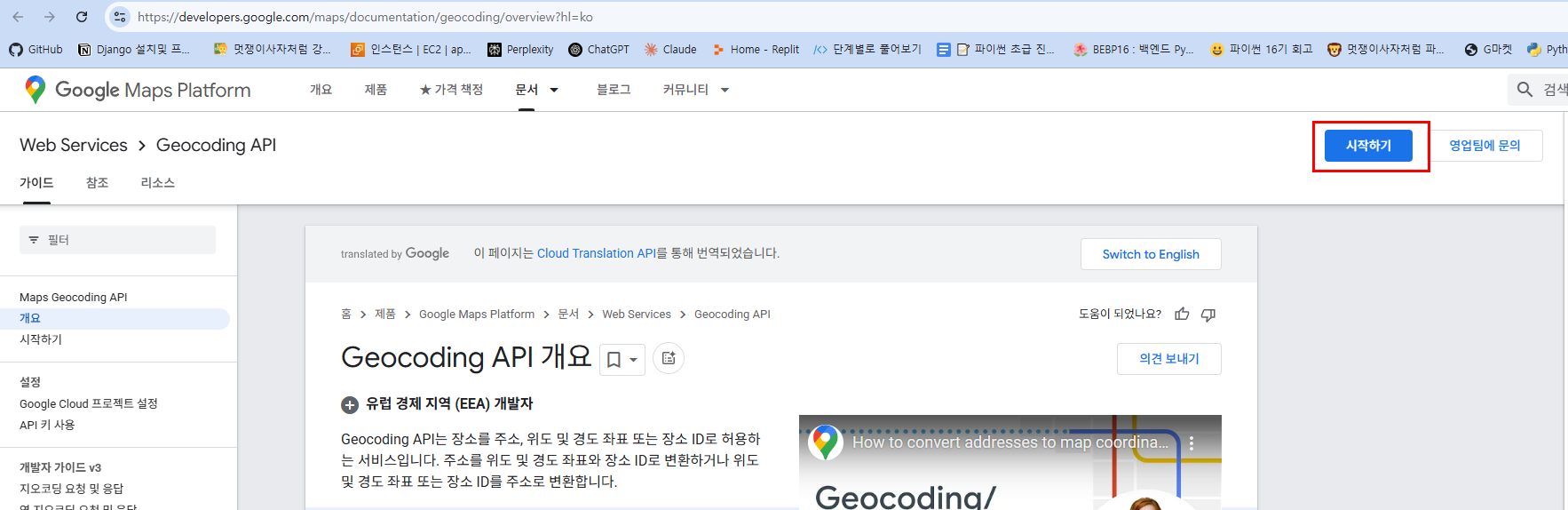Open the 가격 책정 navigation item
The image size is (1568, 510).
(x=451, y=90)
